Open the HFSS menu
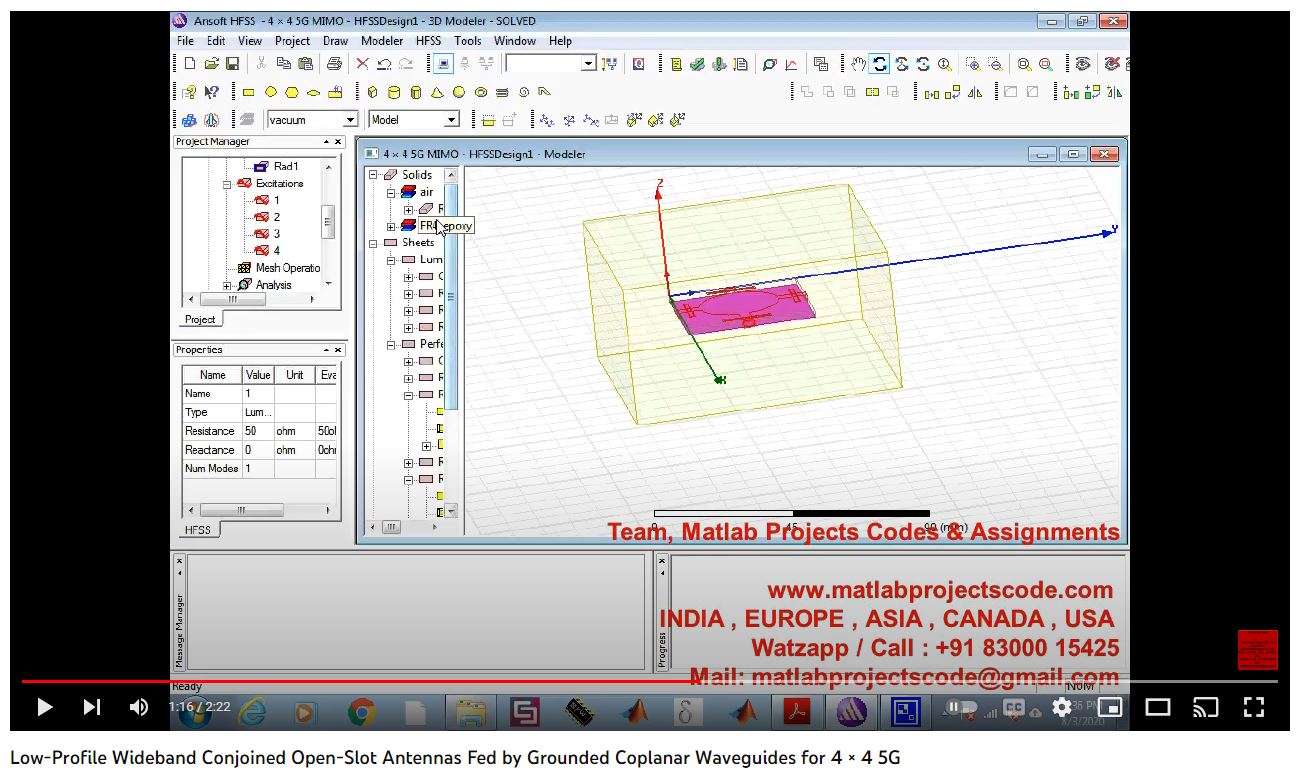The height and width of the screenshot is (778, 1303). (428, 41)
